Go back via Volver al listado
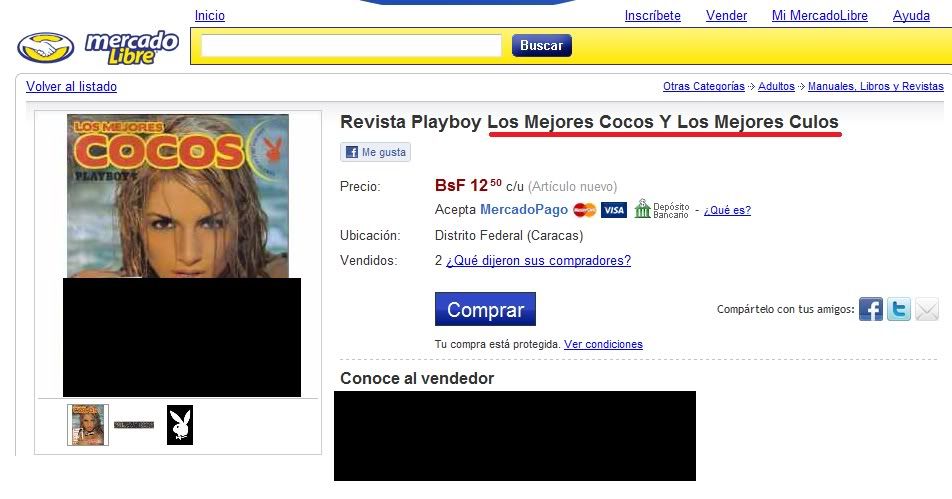Image resolution: width=952 pixels, height=499 pixels. click(72, 87)
